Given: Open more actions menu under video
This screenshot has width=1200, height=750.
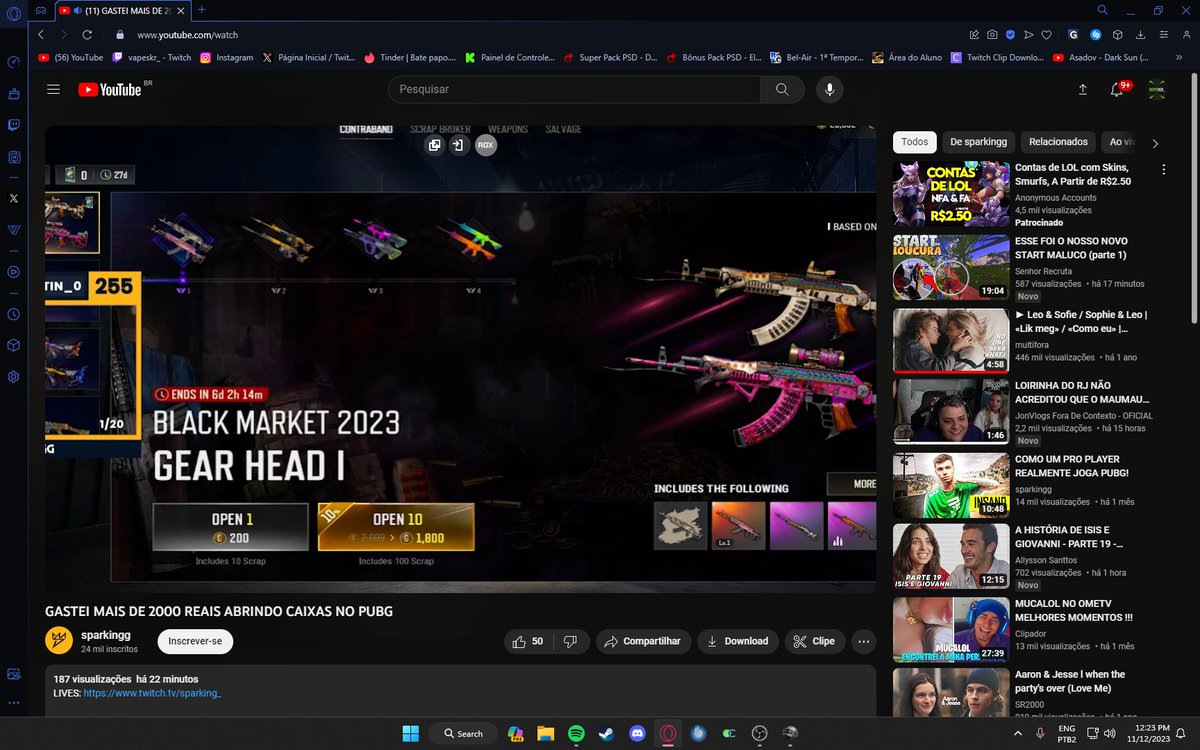Looking at the screenshot, I should coord(864,641).
